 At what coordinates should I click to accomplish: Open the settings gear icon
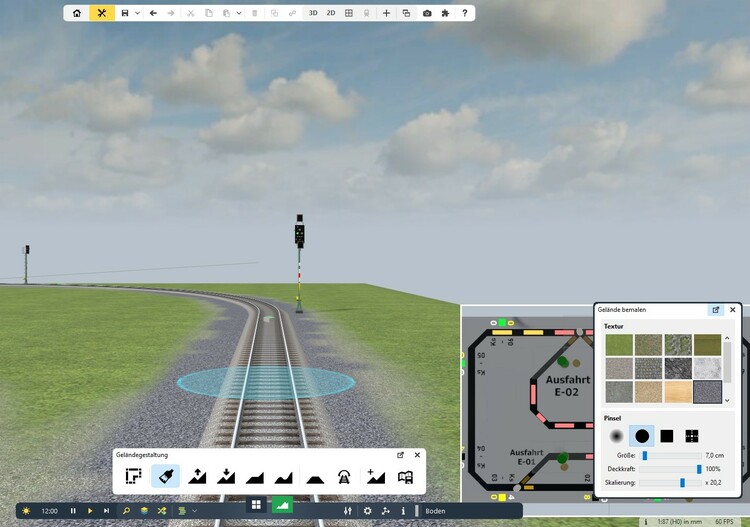367,511
